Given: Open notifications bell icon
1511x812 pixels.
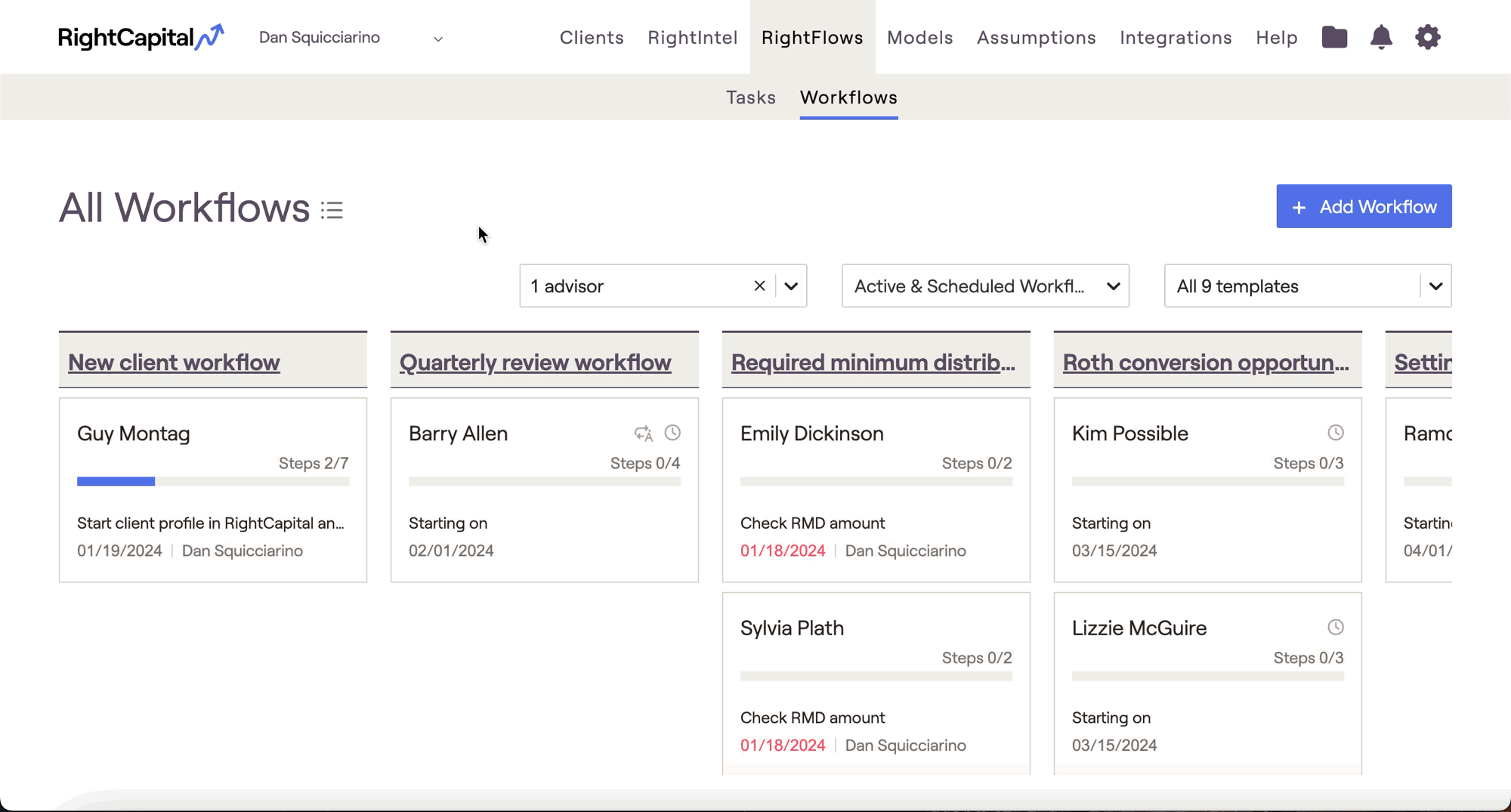Looking at the screenshot, I should pos(1381,37).
